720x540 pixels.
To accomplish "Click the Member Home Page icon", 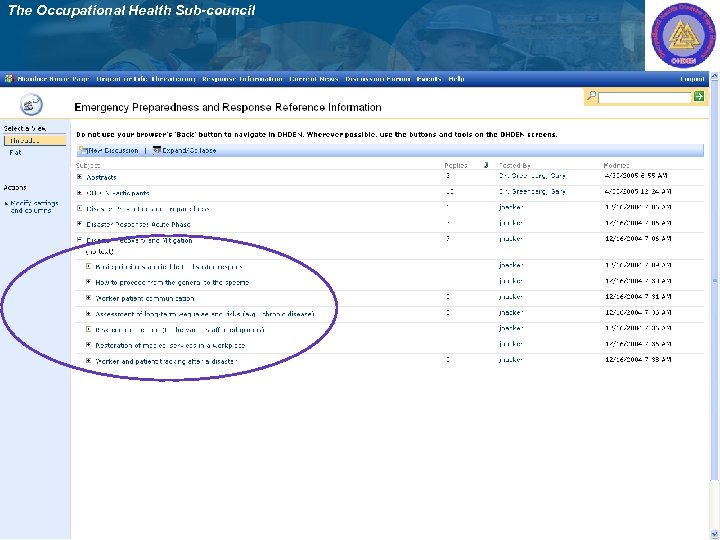I will (9, 79).
